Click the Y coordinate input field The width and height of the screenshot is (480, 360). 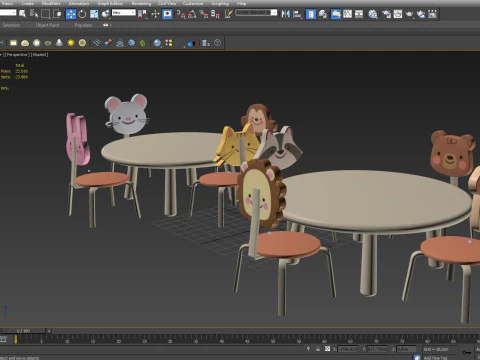(x=377, y=349)
